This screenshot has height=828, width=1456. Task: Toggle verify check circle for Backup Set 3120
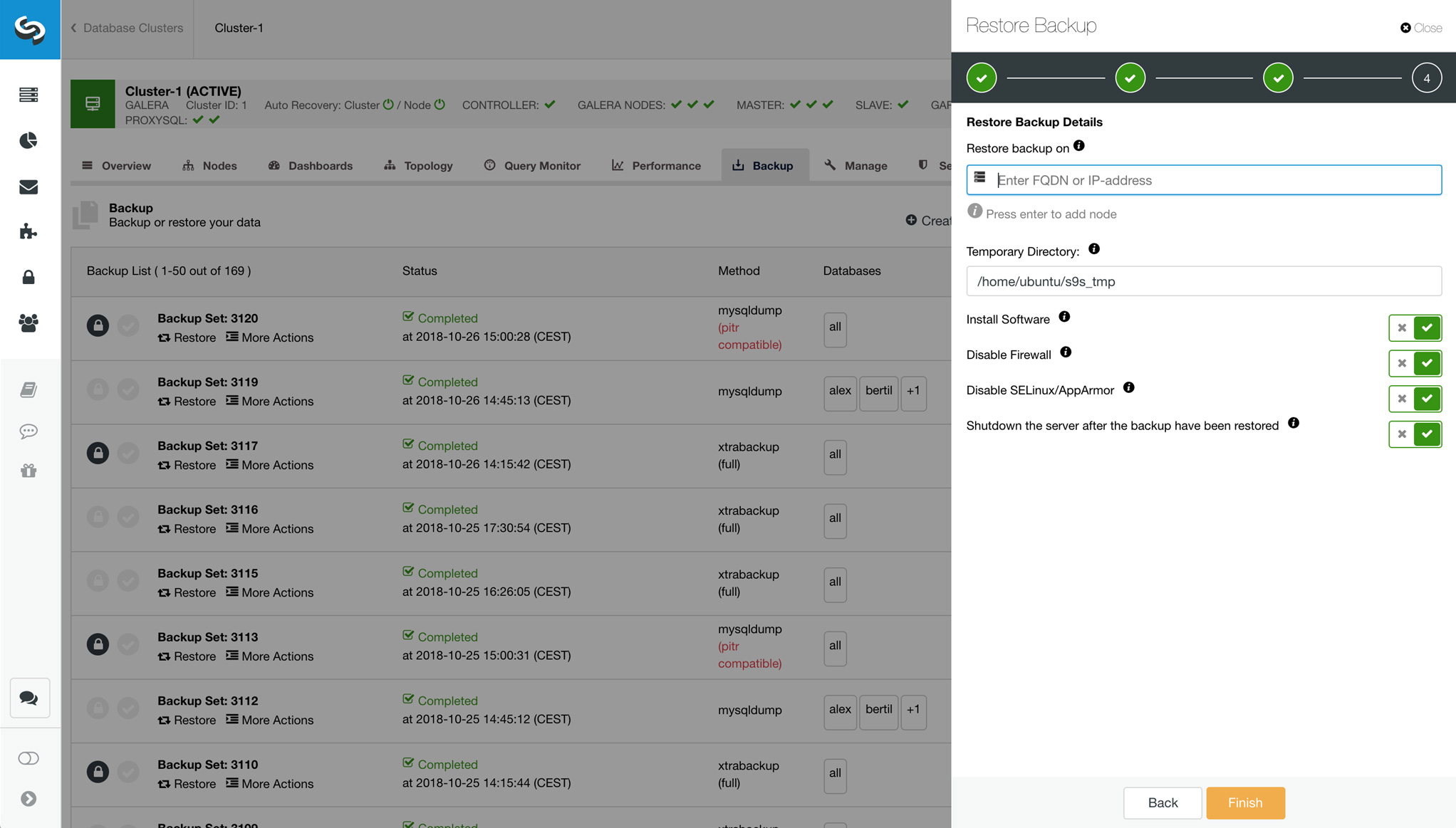(x=128, y=325)
